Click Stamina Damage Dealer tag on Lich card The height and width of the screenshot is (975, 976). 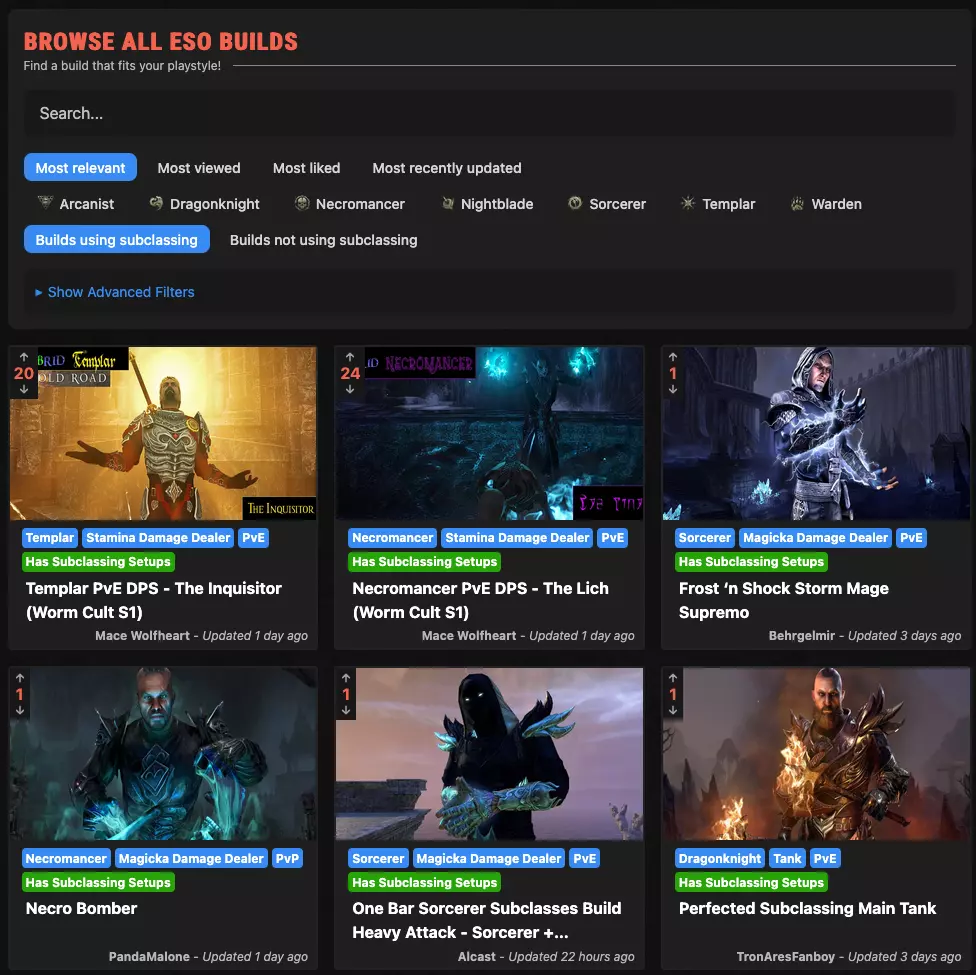(x=517, y=537)
